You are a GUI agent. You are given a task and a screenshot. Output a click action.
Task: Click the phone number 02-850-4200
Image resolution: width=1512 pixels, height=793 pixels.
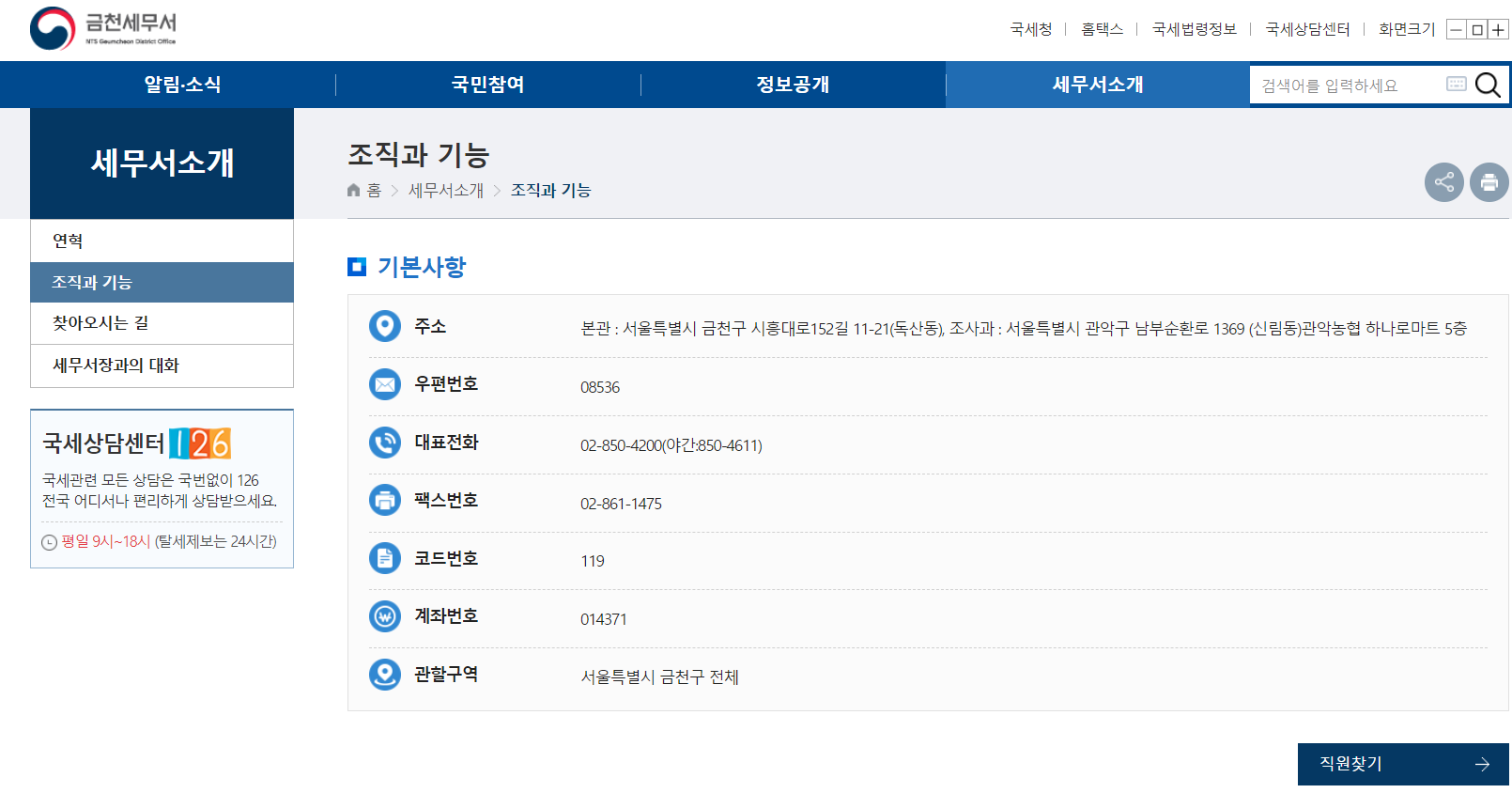[x=621, y=445]
